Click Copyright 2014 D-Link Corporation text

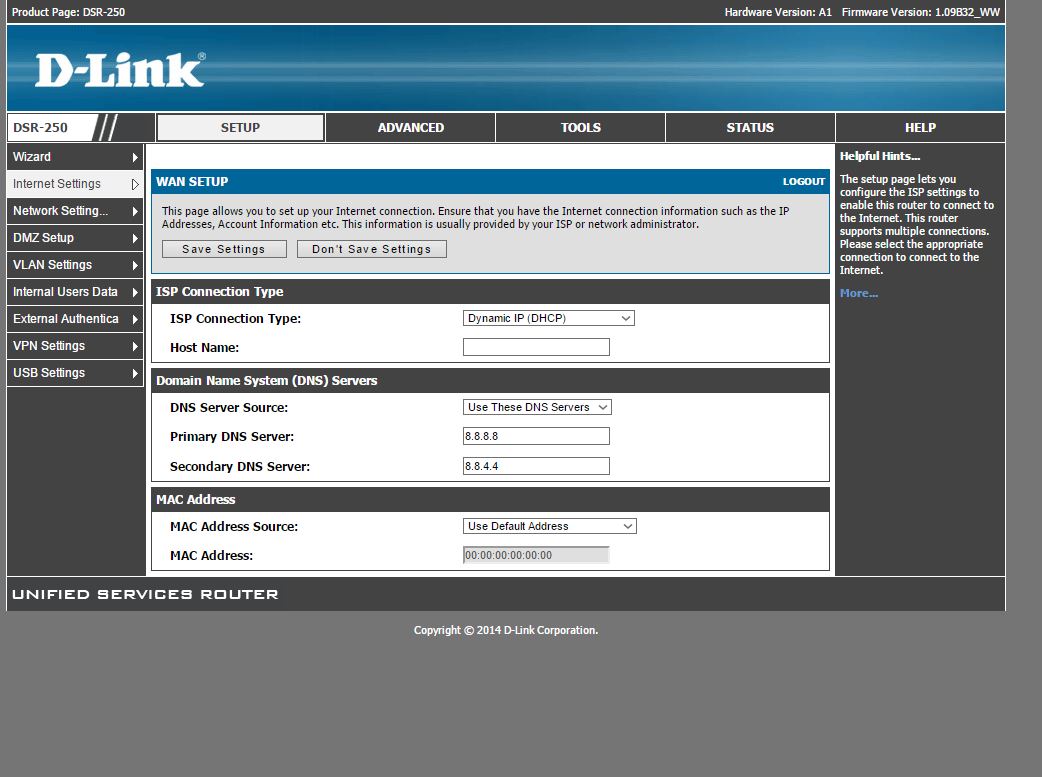point(506,630)
